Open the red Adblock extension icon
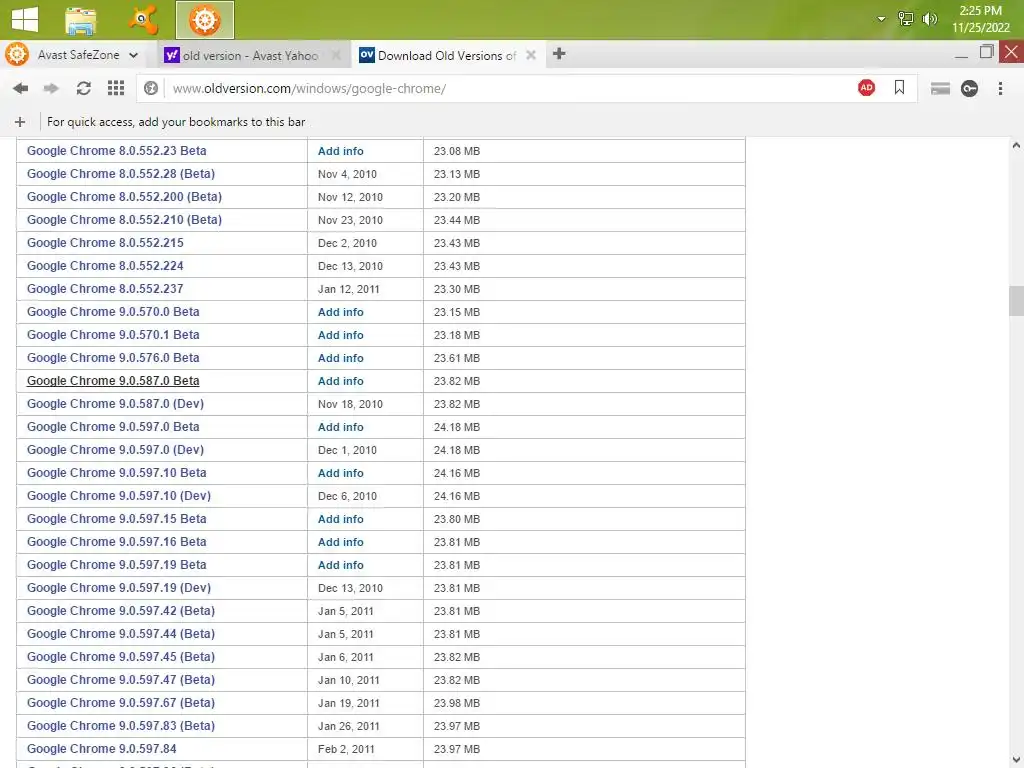Image resolution: width=1024 pixels, height=768 pixels. (867, 88)
